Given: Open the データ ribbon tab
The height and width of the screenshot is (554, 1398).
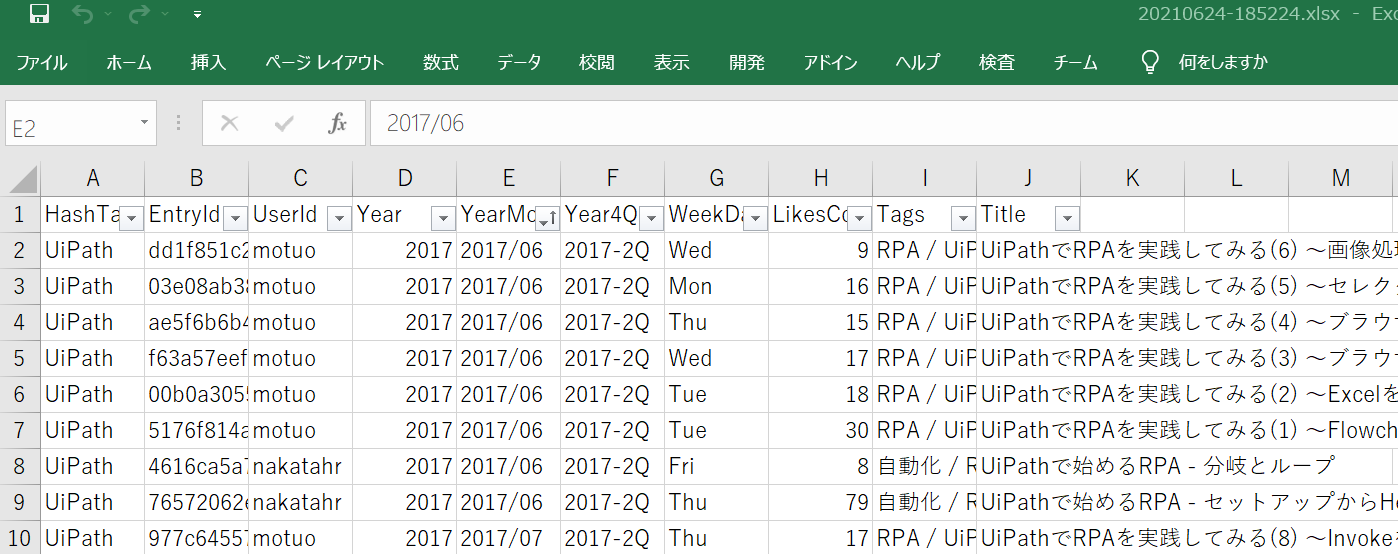Looking at the screenshot, I should coord(519,62).
